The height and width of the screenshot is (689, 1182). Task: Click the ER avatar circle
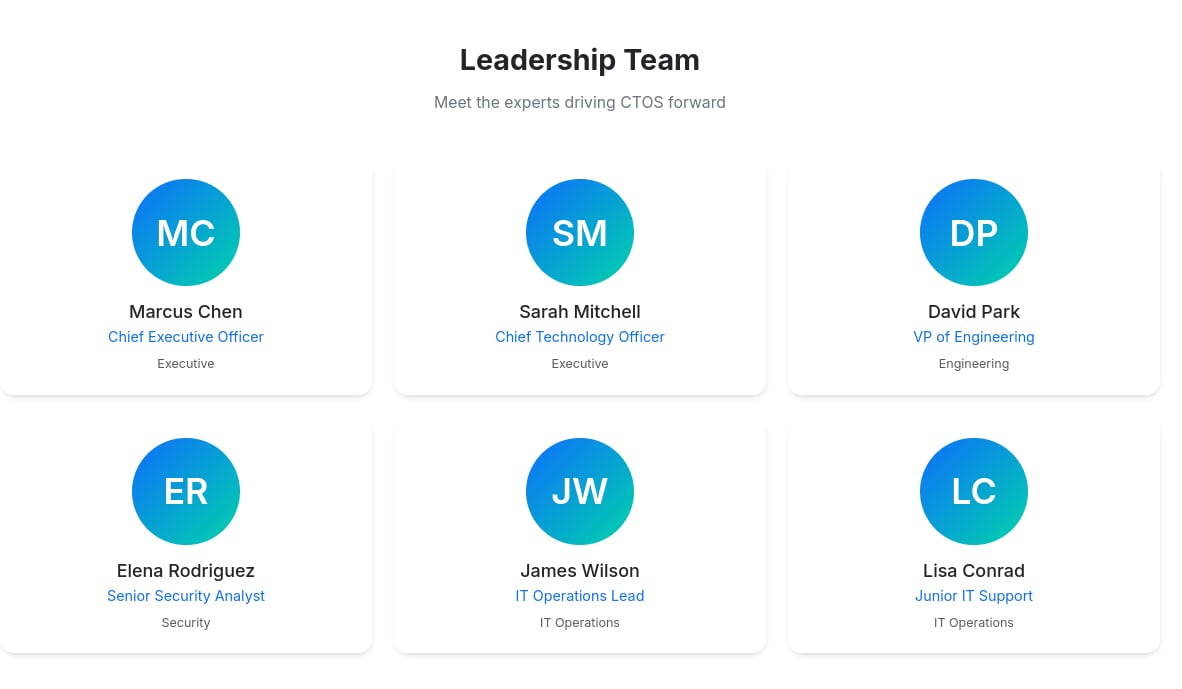[x=185, y=491]
